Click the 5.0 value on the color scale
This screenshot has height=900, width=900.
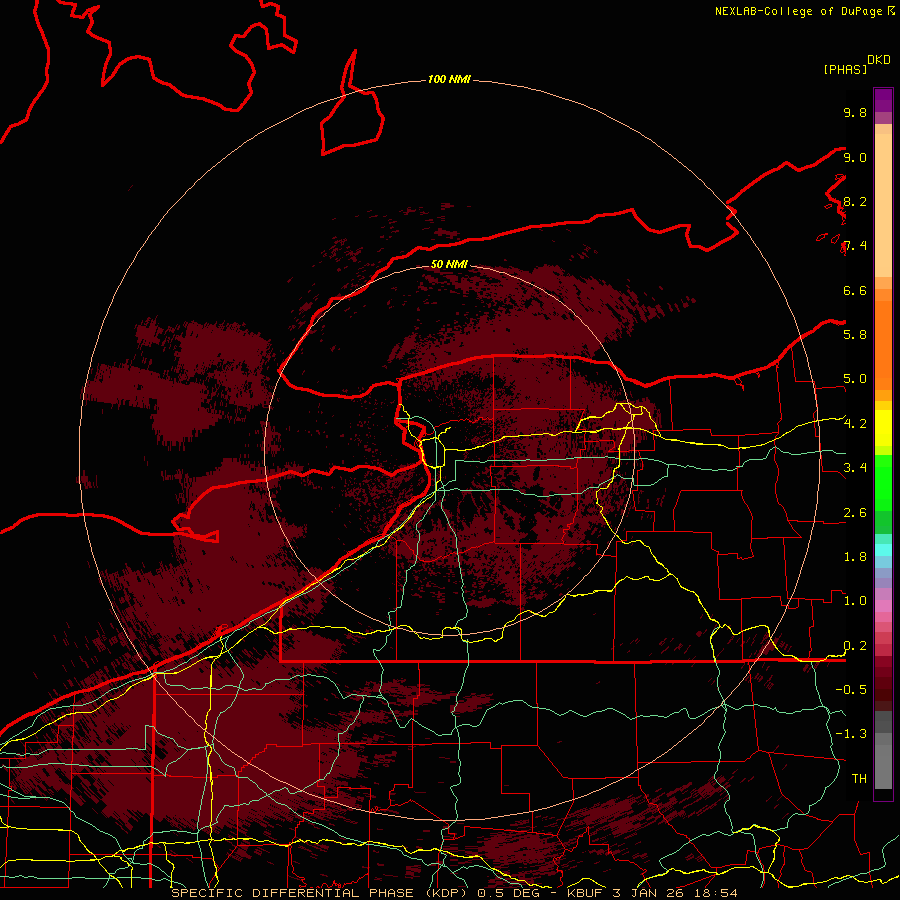pos(855,379)
